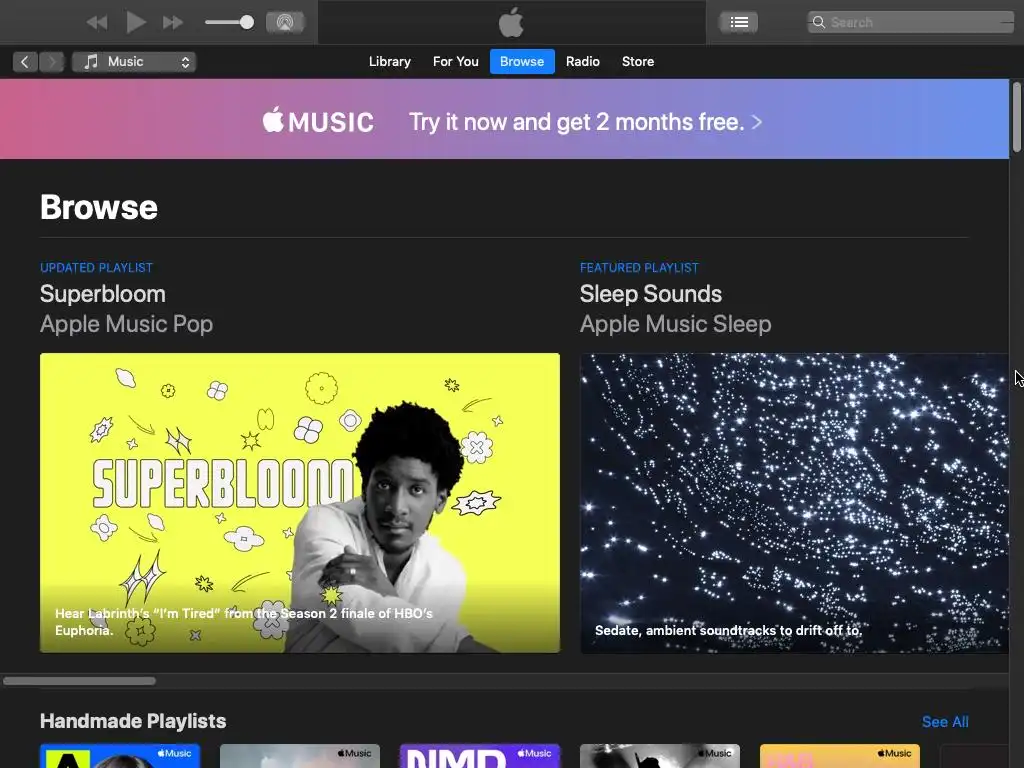
Task: Go forward with the right arrow
Action: (x=52, y=62)
